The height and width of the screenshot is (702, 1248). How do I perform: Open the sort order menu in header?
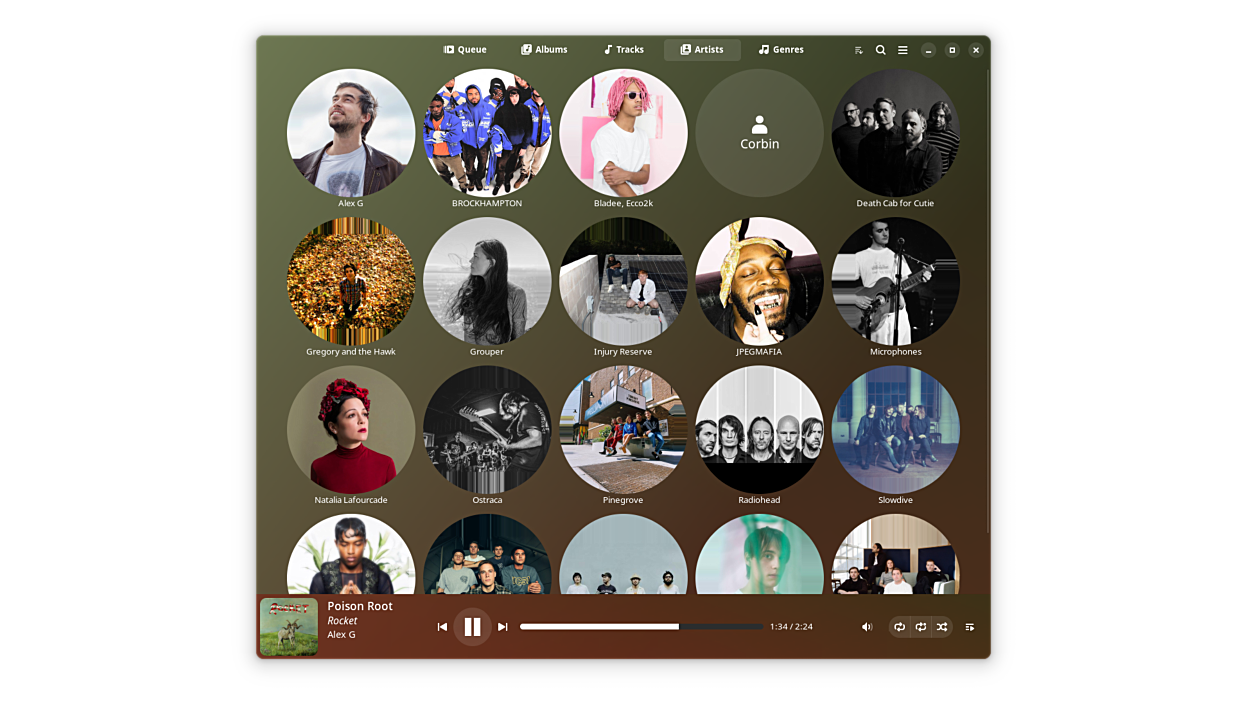point(859,50)
